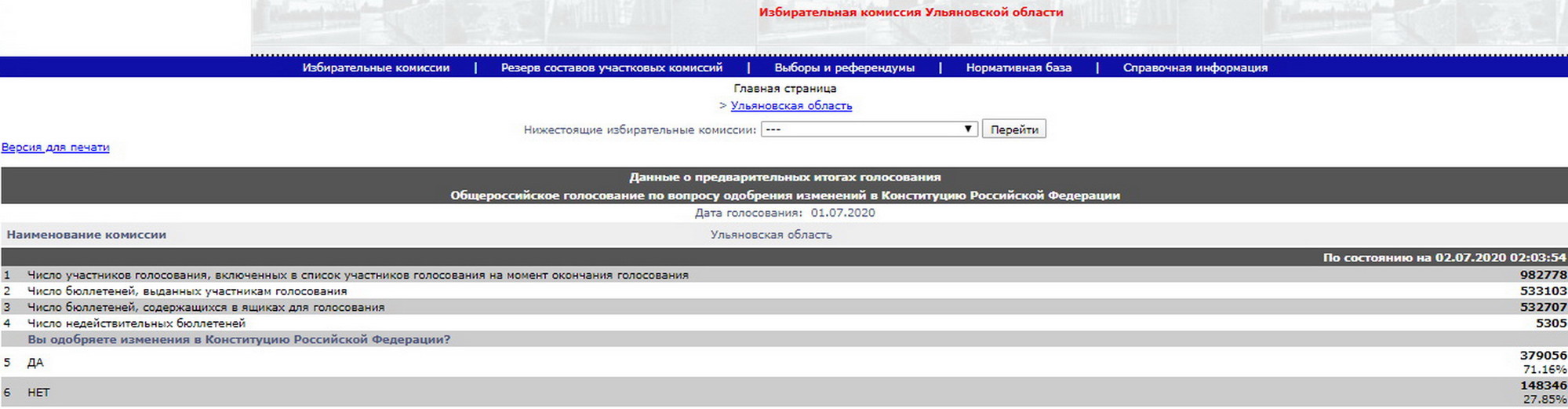The image size is (1568, 409).
Task: Click the По состоянию на timestamp header
Action: [1444, 257]
